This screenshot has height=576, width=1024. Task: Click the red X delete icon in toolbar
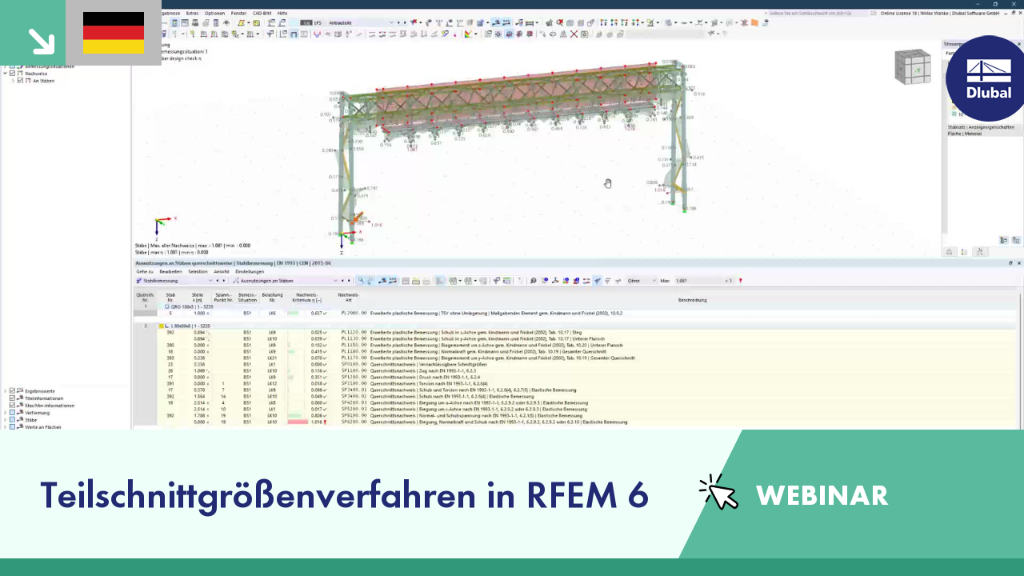click(x=574, y=34)
